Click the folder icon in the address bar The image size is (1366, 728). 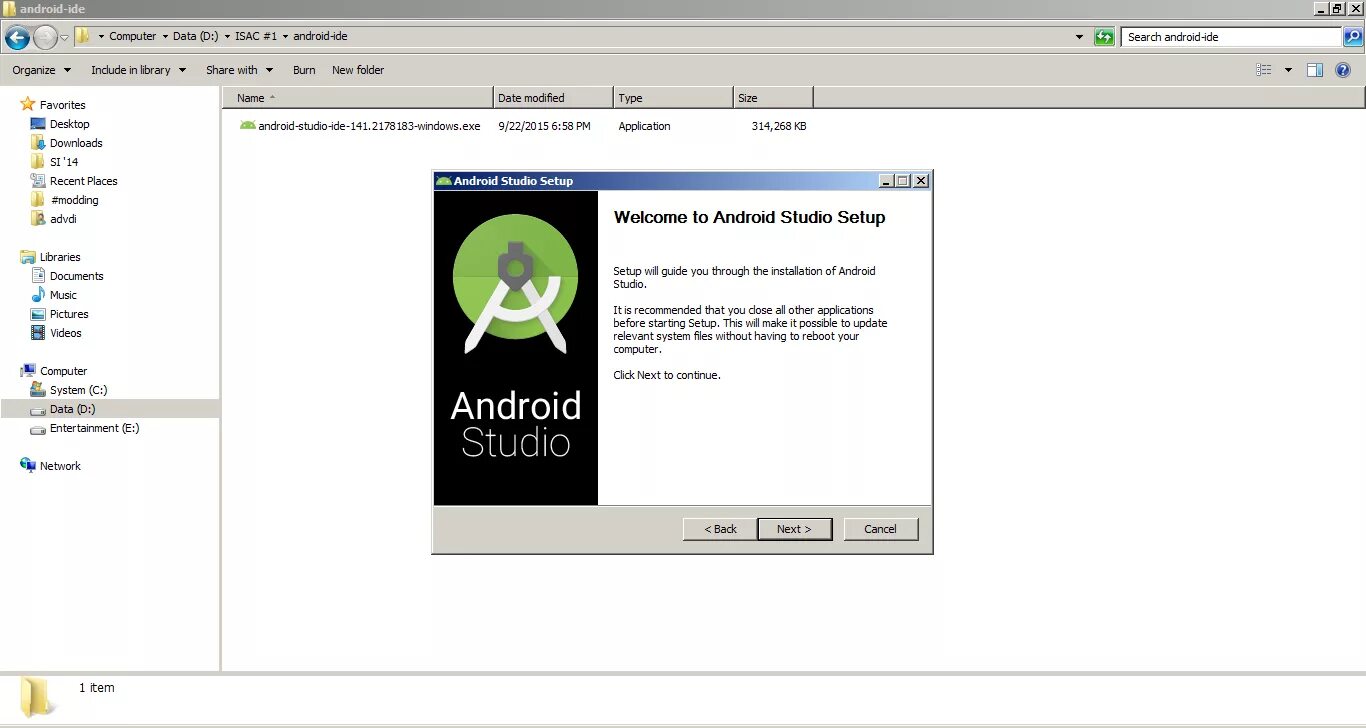pyautogui.click(x=83, y=36)
